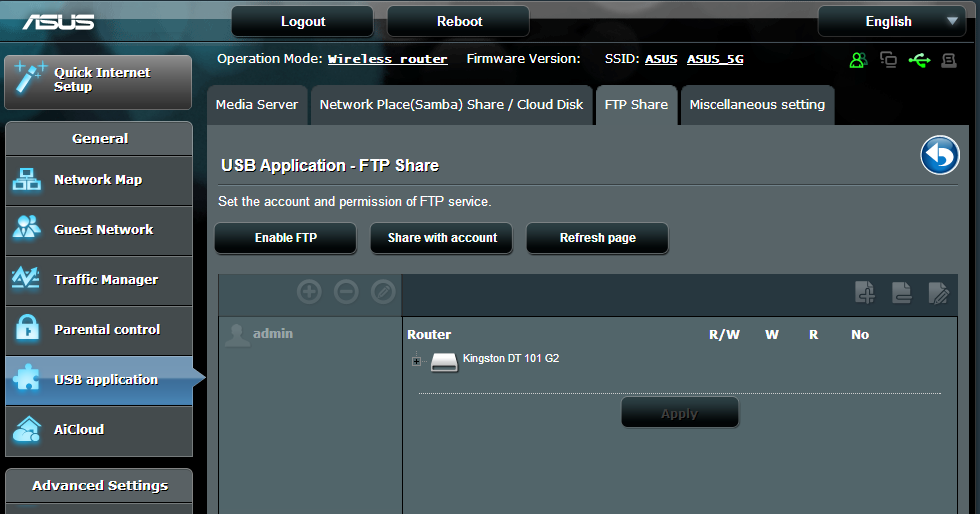Click the ASUS logo
The height and width of the screenshot is (514, 980).
[x=58, y=22]
